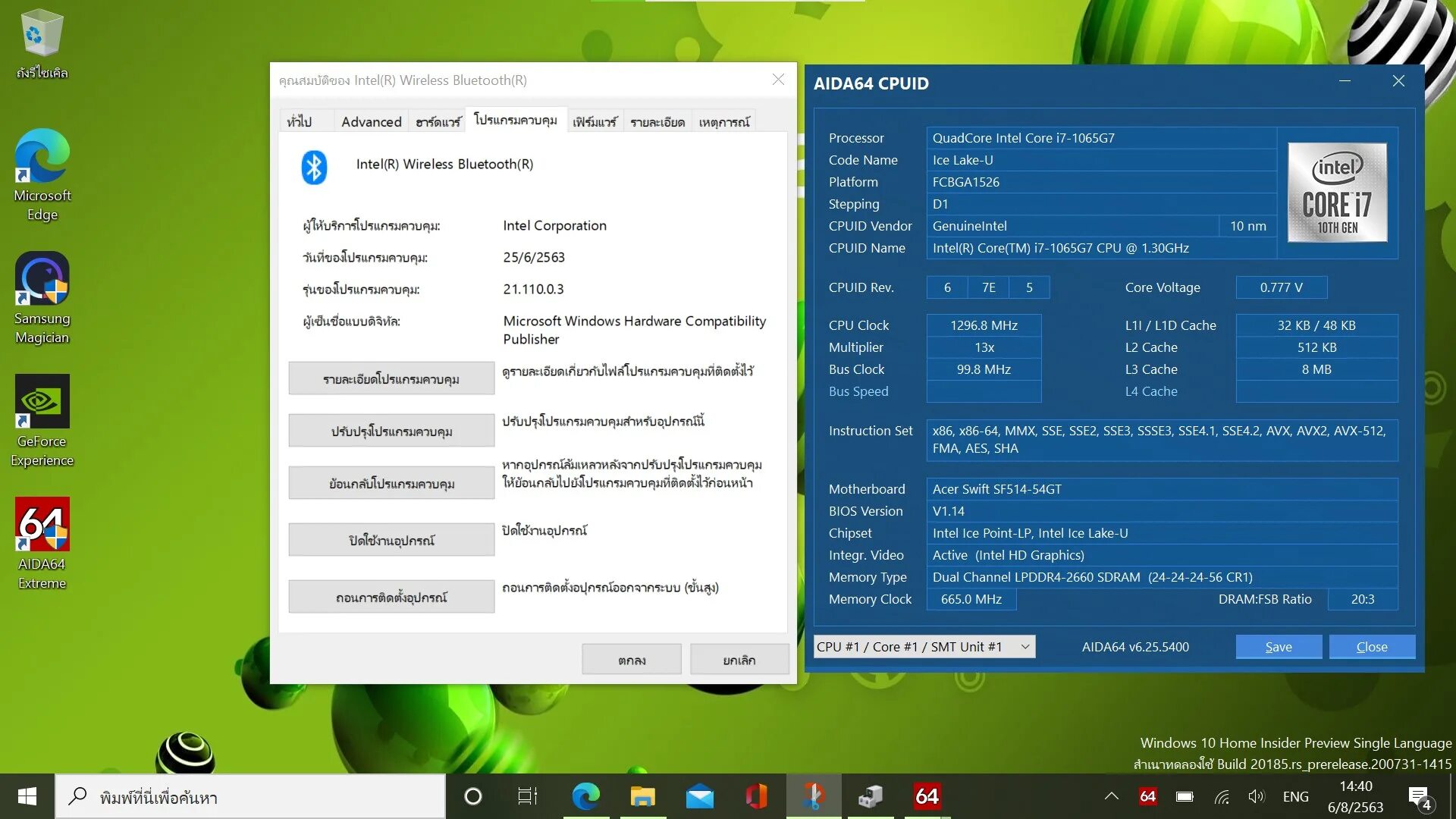This screenshot has height=819, width=1456.
Task: Launch AIDA64 Extreme desktop shortcut
Action: (42, 544)
